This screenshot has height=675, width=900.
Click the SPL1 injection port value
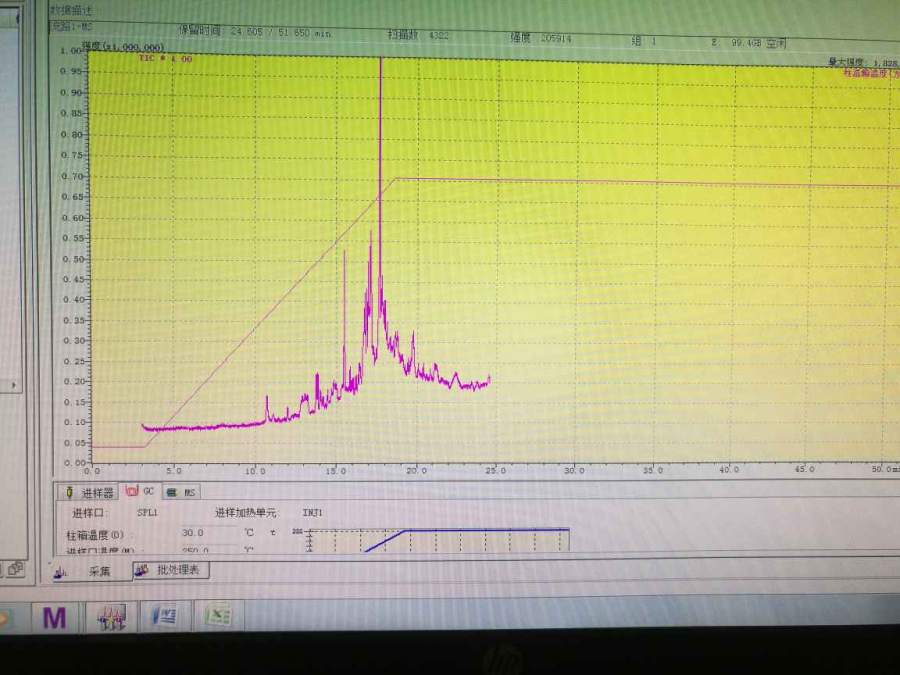pyautogui.click(x=147, y=512)
